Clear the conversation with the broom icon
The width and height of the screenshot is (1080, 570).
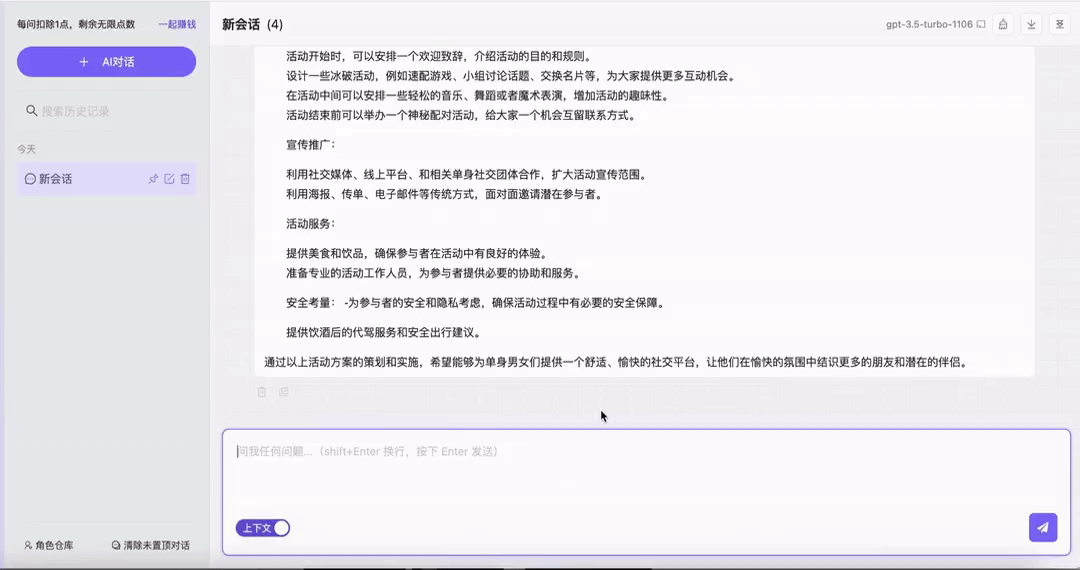1003,24
